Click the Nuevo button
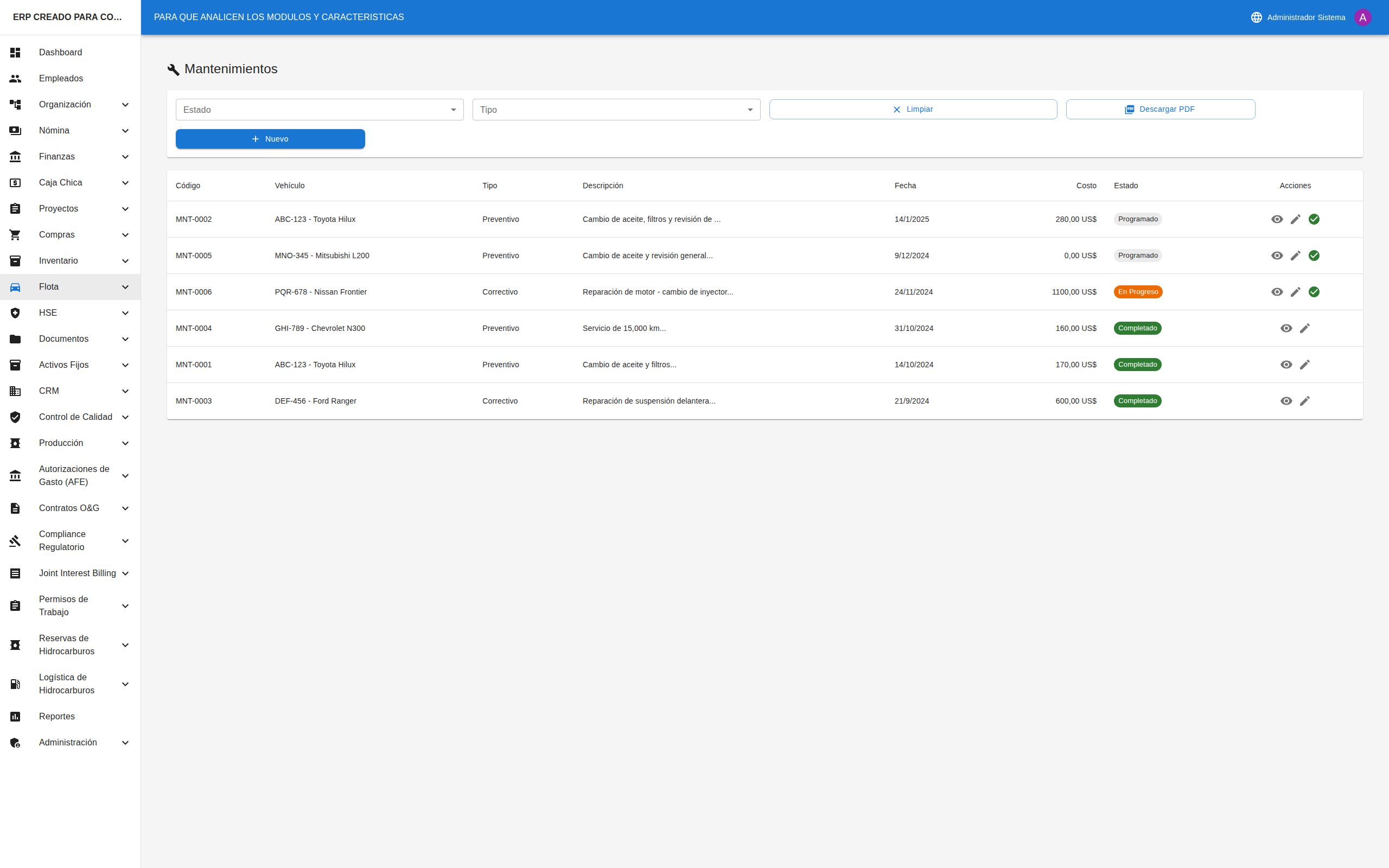Viewport: 1389px width, 868px height. [x=270, y=139]
